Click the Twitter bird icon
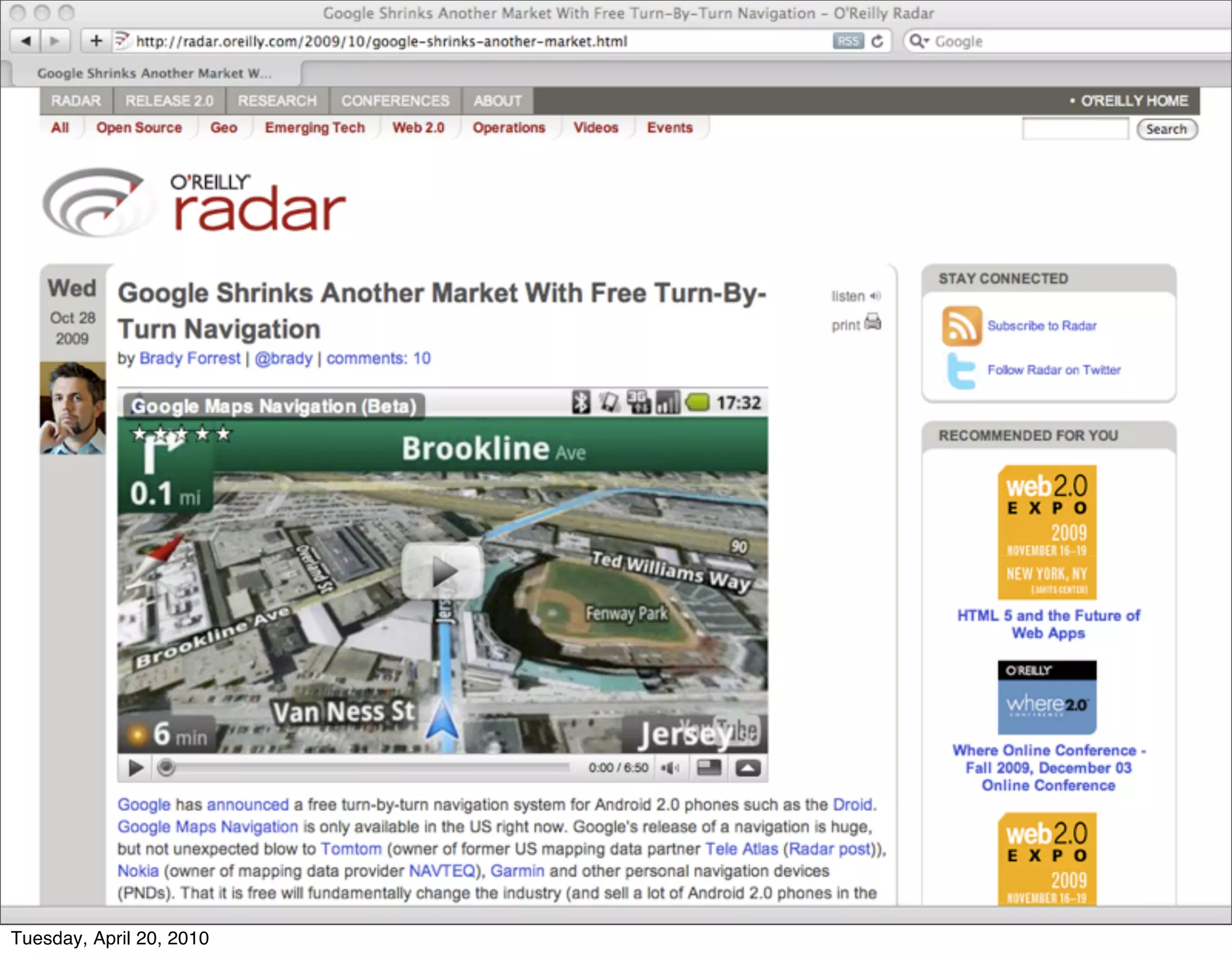This screenshot has height=955, width=1232. [x=961, y=371]
